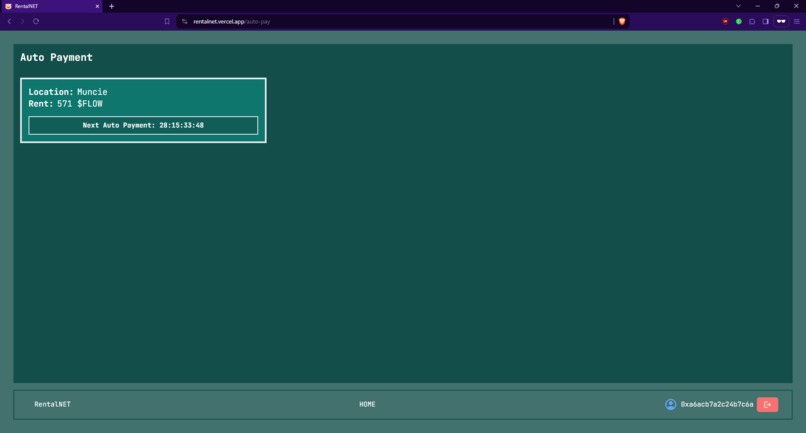Click the Auto Payment heading
Screen dimensions: 806x433
(x=57, y=58)
